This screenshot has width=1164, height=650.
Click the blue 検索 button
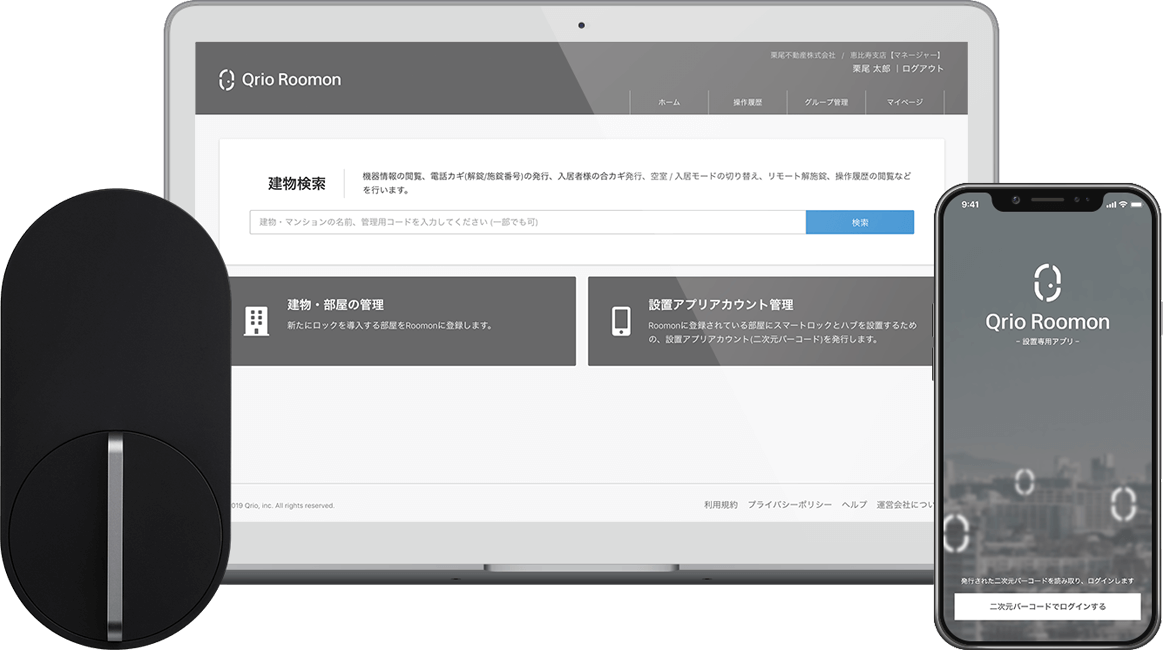click(860, 222)
